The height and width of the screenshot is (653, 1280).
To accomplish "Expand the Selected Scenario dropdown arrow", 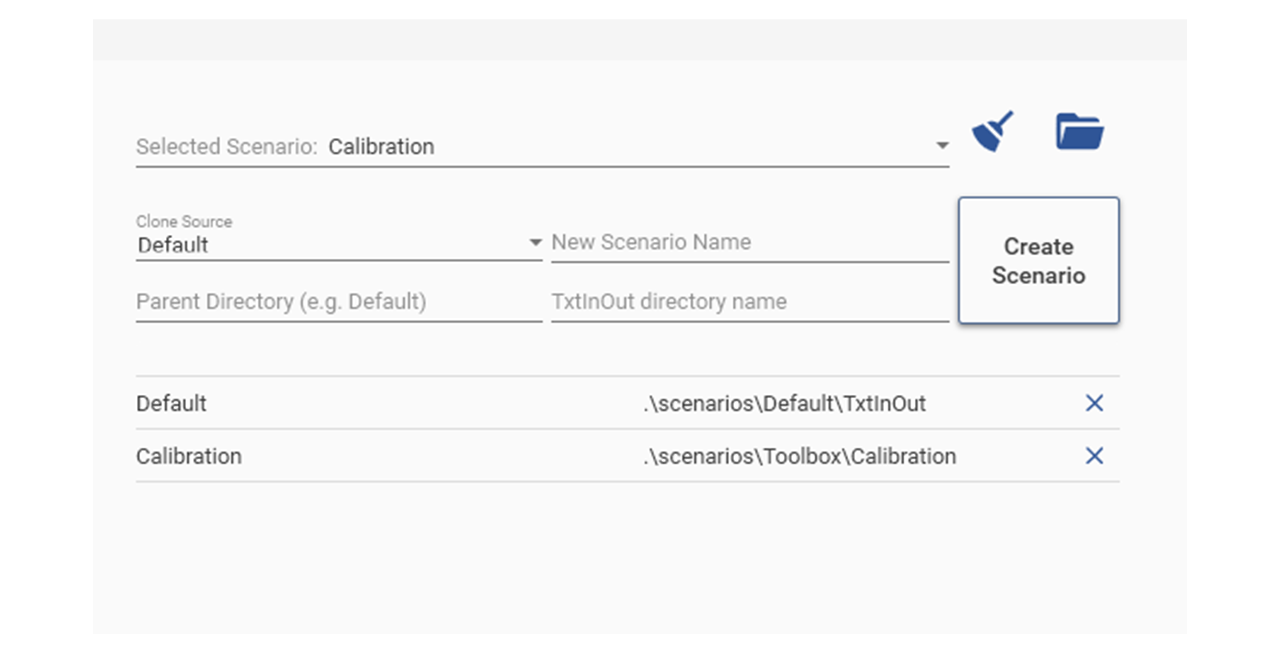I will (941, 147).
